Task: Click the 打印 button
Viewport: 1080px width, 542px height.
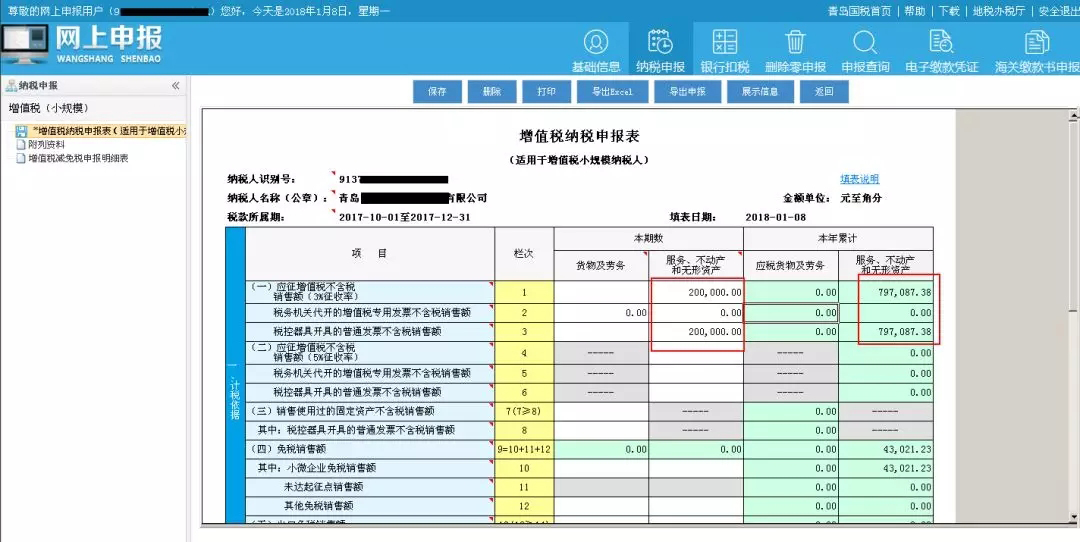Action: point(546,92)
